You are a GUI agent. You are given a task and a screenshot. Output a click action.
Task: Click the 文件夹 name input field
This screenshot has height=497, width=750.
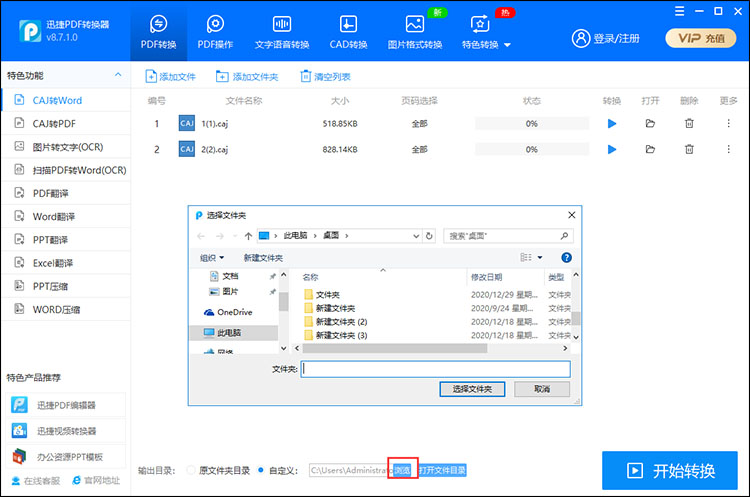point(435,369)
